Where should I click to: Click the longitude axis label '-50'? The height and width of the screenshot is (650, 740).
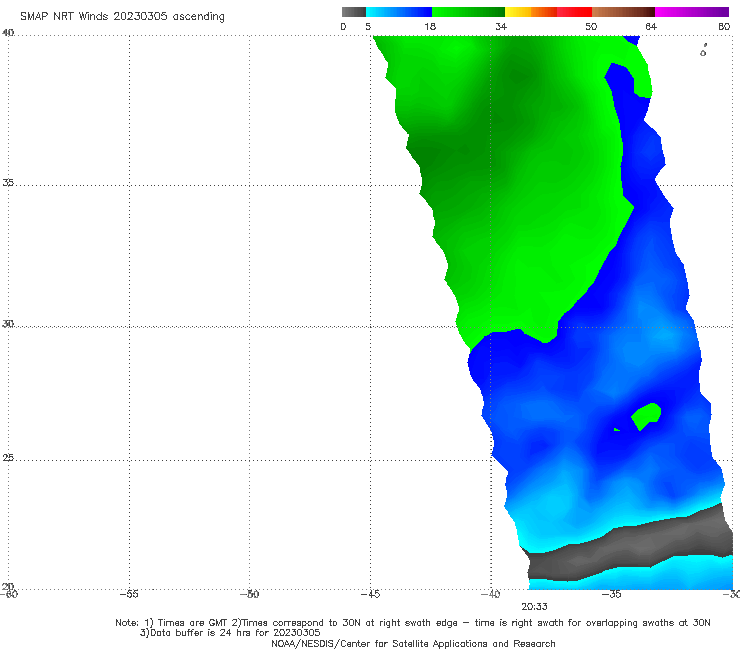tap(249, 594)
